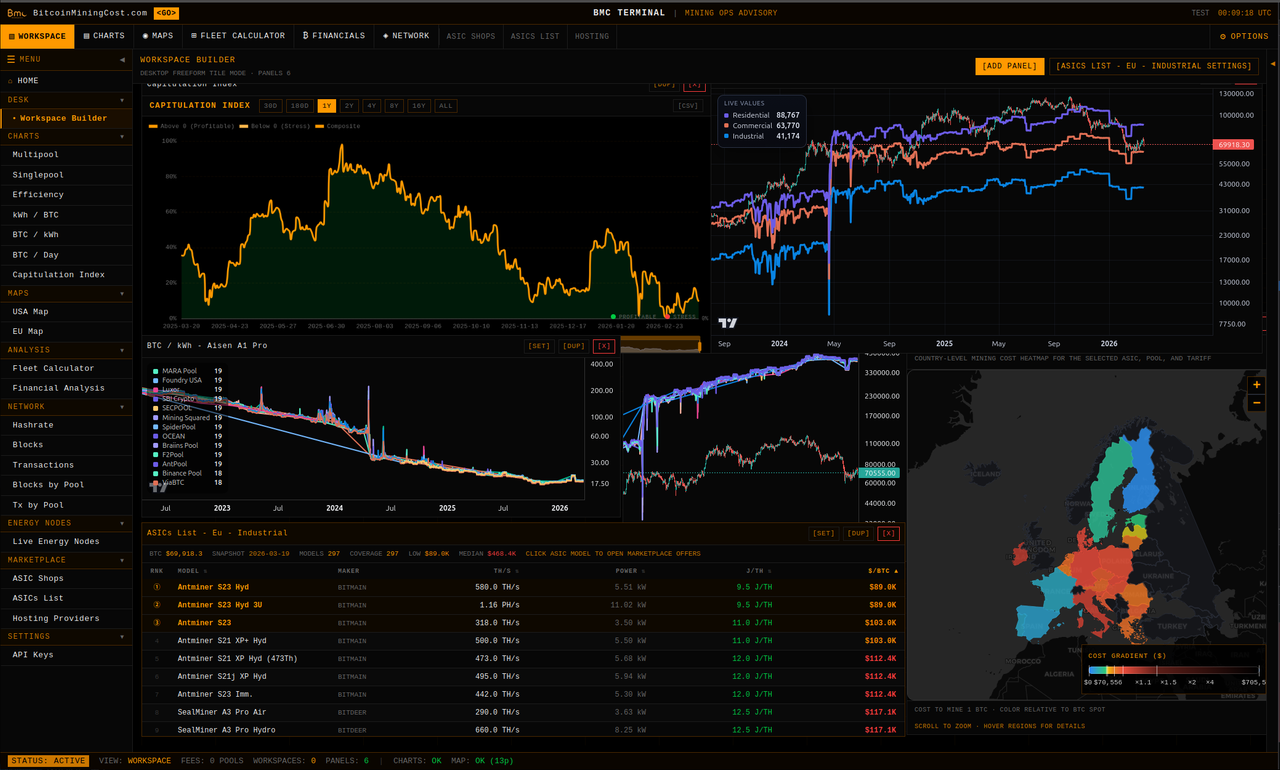Click the [ADD PANEL] button
This screenshot has width=1280, height=770.
1009,65
